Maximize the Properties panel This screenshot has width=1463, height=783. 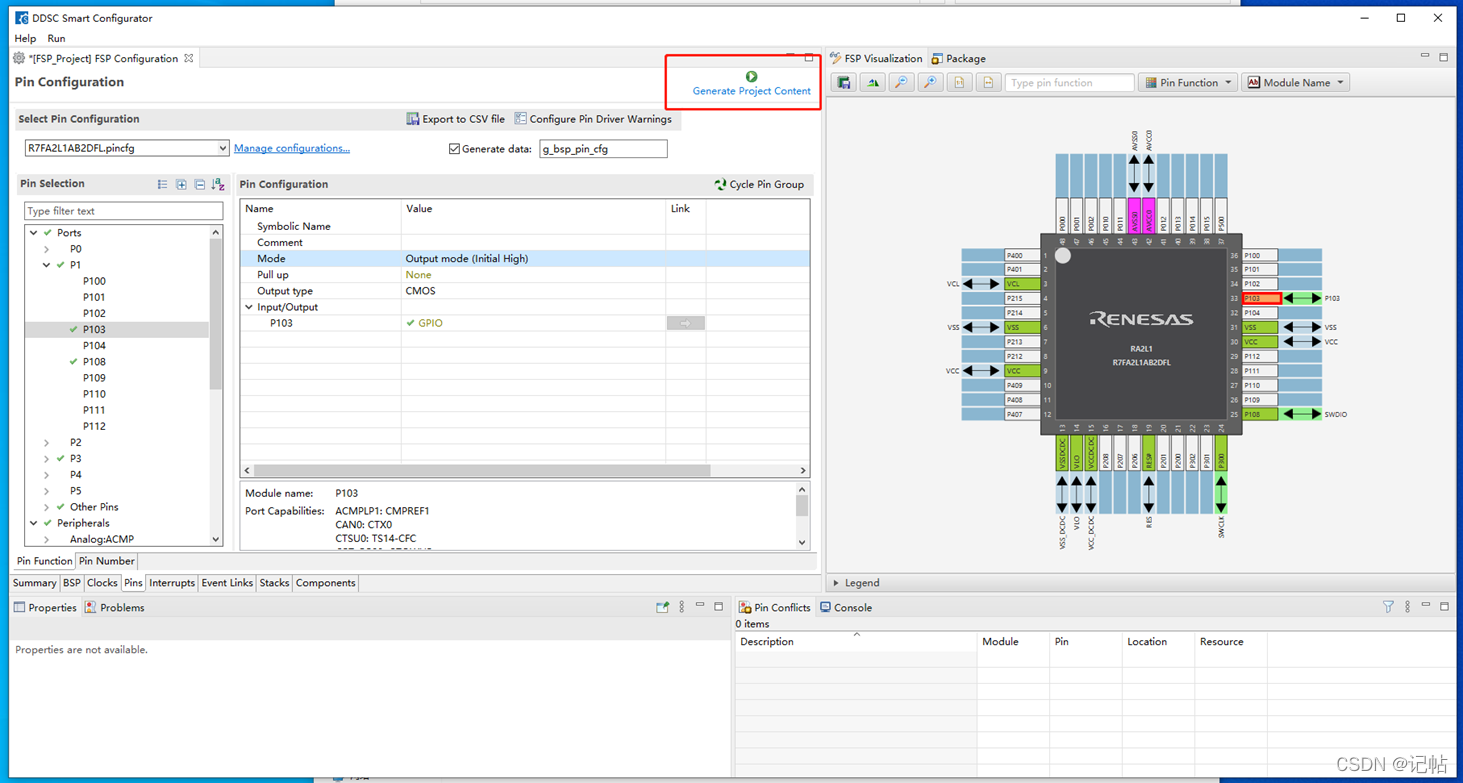point(718,606)
